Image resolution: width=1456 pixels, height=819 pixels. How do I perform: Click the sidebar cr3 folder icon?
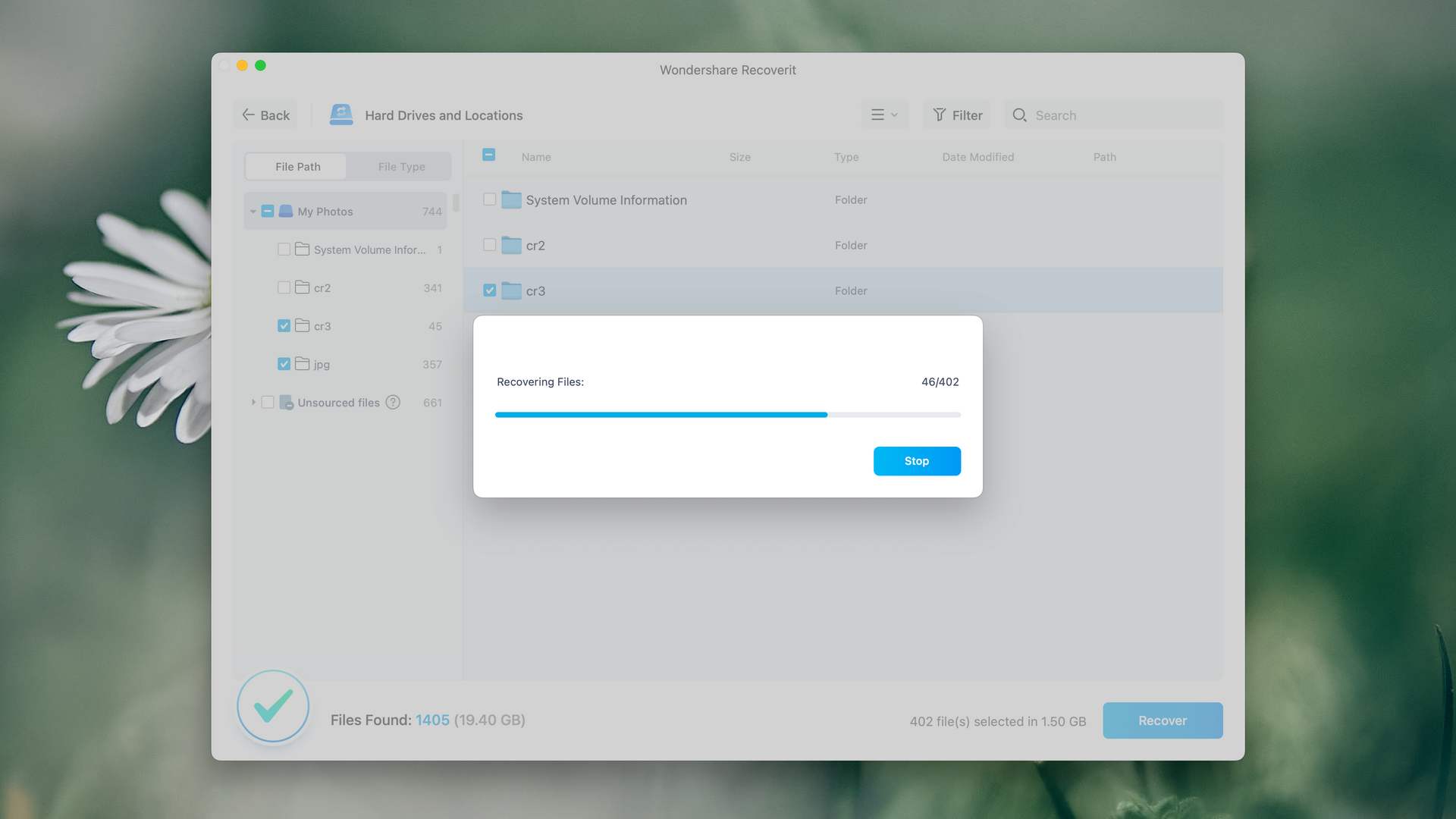(x=302, y=325)
